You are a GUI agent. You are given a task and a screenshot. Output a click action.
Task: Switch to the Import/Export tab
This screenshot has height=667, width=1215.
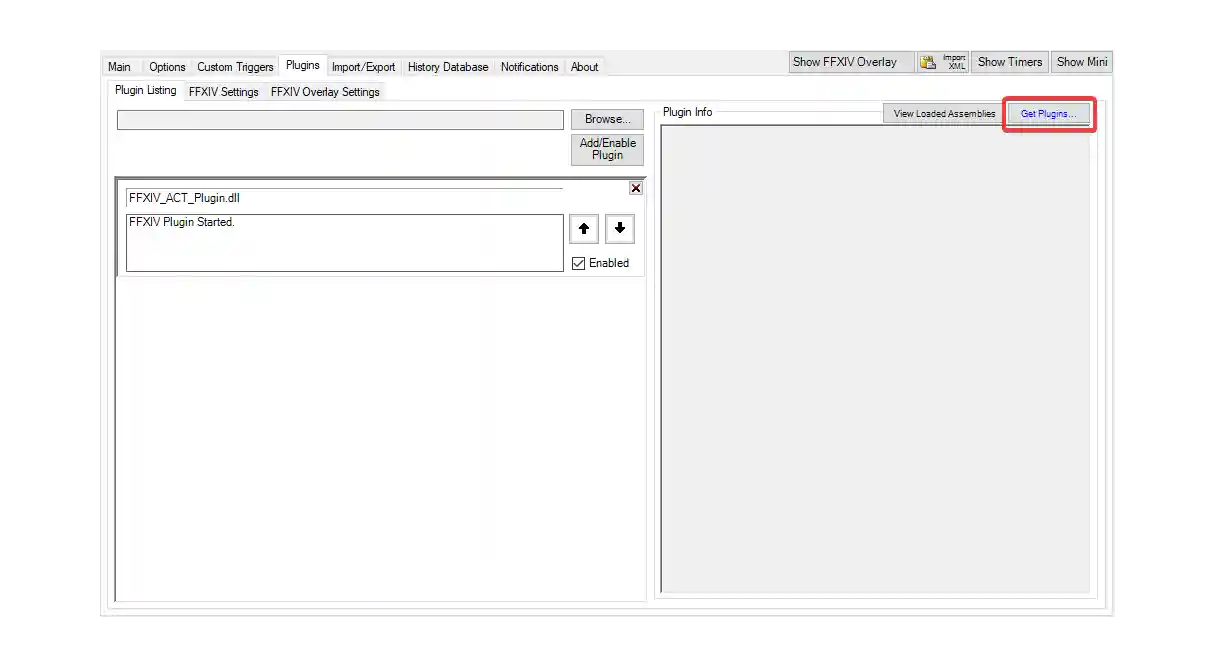coord(363,66)
